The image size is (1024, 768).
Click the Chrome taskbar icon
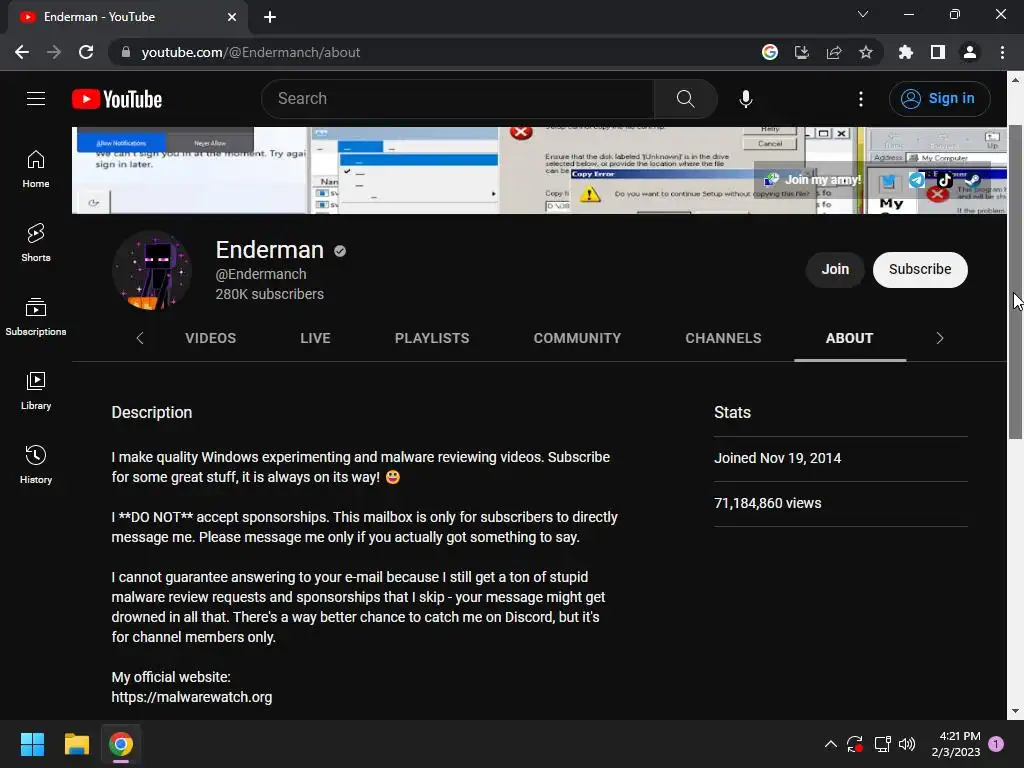tap(121, 744)
